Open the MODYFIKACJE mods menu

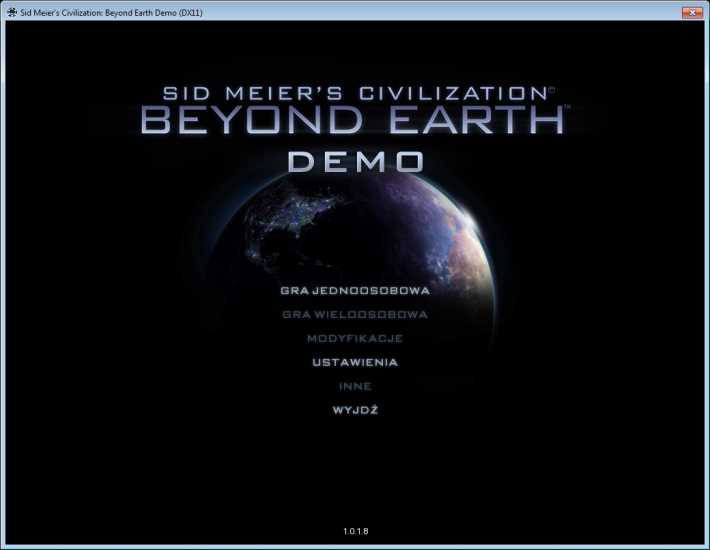click(x=355, y=339)
